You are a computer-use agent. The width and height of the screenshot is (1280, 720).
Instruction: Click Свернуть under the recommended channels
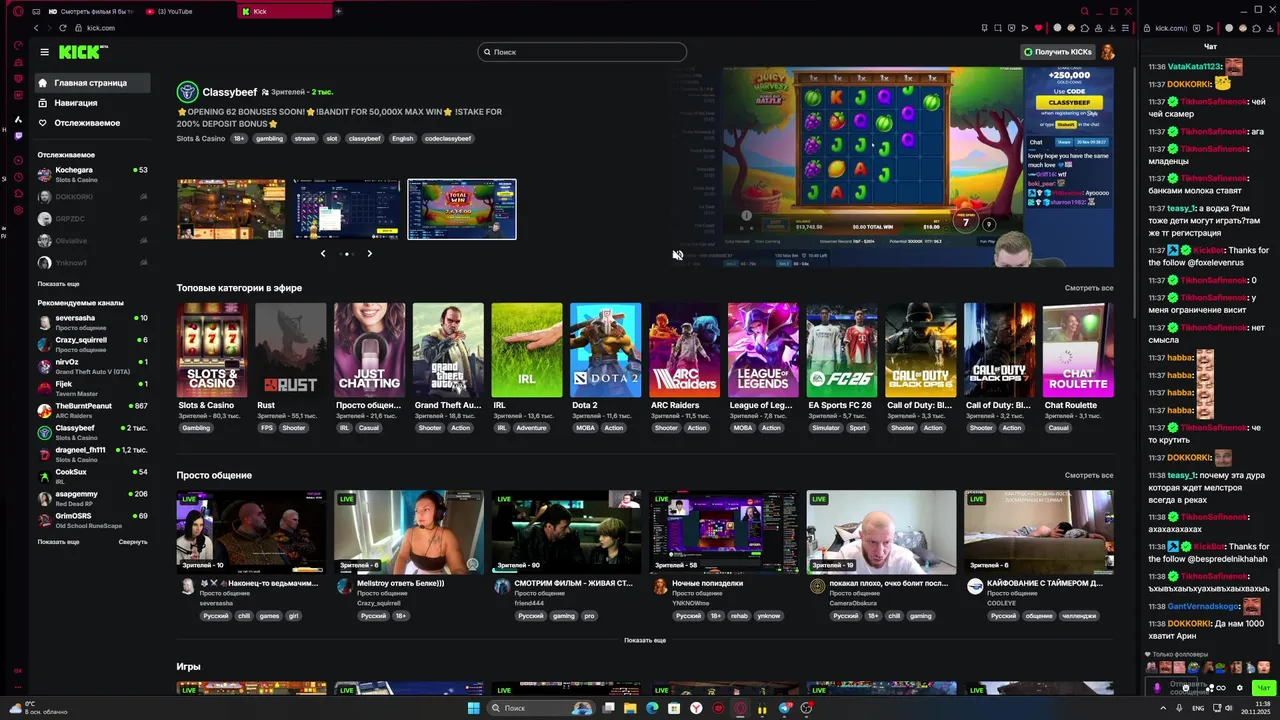point(133,542)
